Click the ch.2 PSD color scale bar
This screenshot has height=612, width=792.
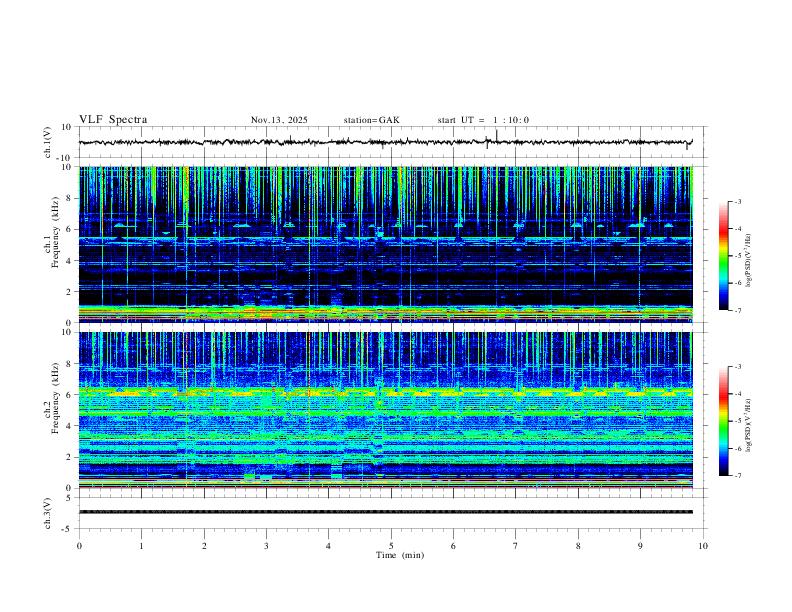[x=723, y=421]
